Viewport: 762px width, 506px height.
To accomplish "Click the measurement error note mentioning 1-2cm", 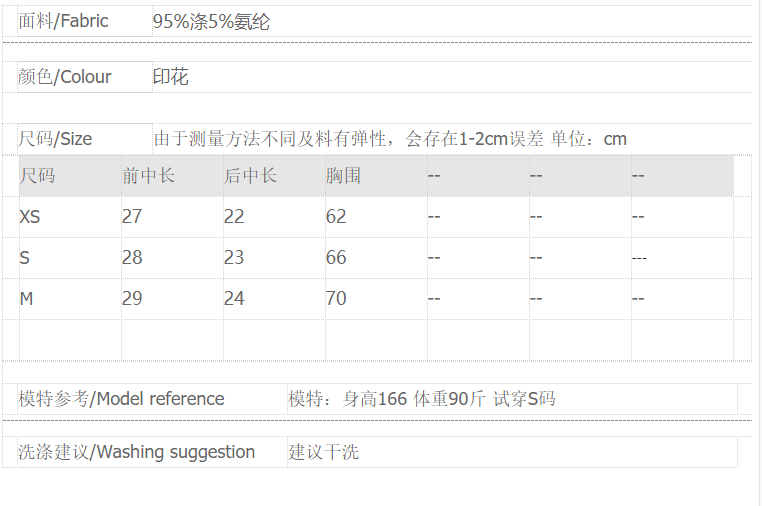I will tap(390, 139).
